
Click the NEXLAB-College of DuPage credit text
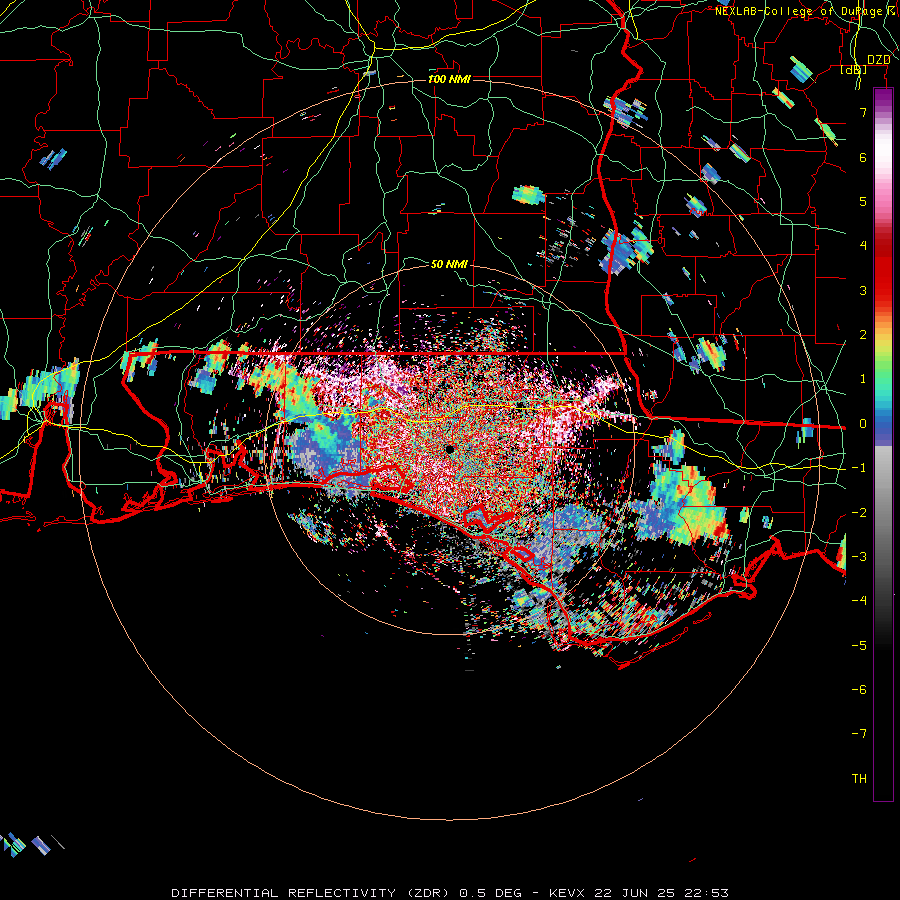pyautogui.click(x=807, y=11)
